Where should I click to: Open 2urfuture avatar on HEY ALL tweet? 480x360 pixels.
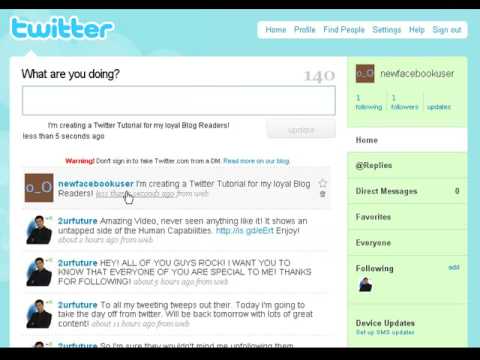[39, 272]
